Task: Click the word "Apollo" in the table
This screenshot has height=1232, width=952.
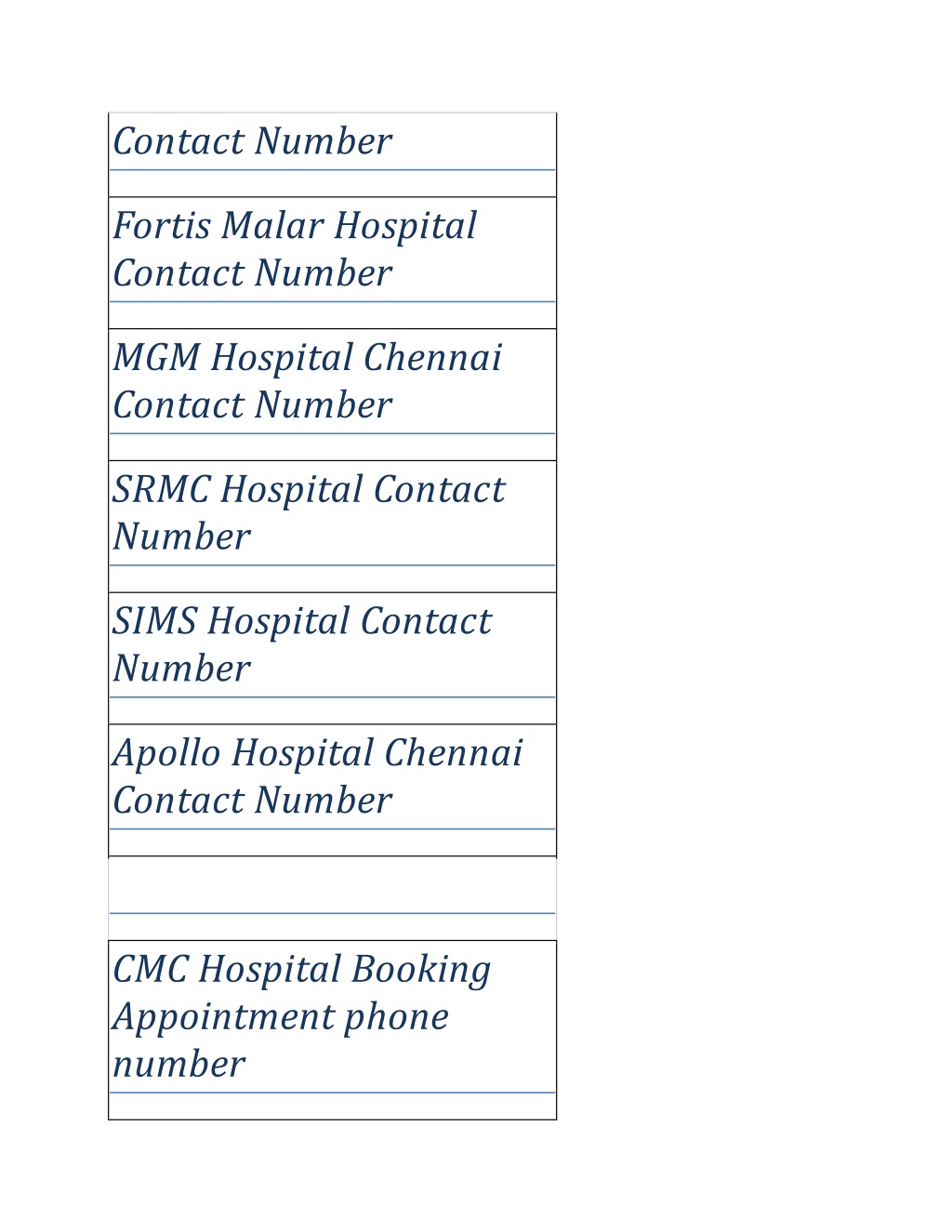Action: (x=166, y=754)
